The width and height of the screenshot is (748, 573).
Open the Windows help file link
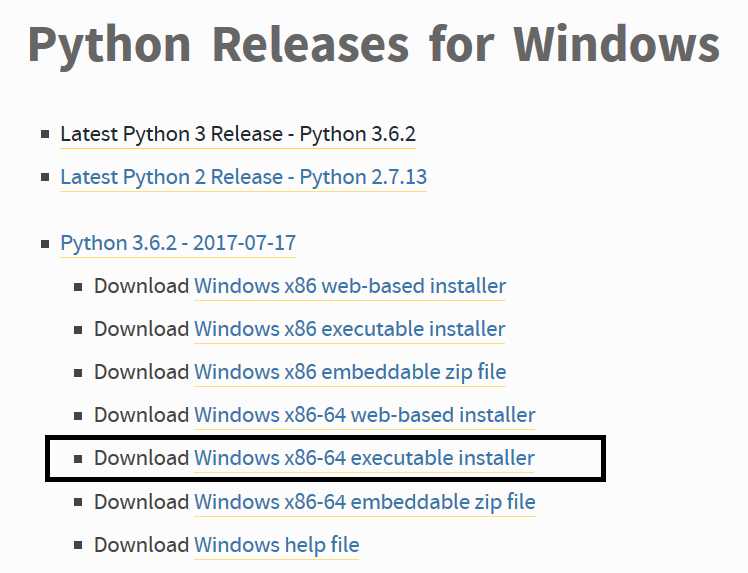[277, 545]
